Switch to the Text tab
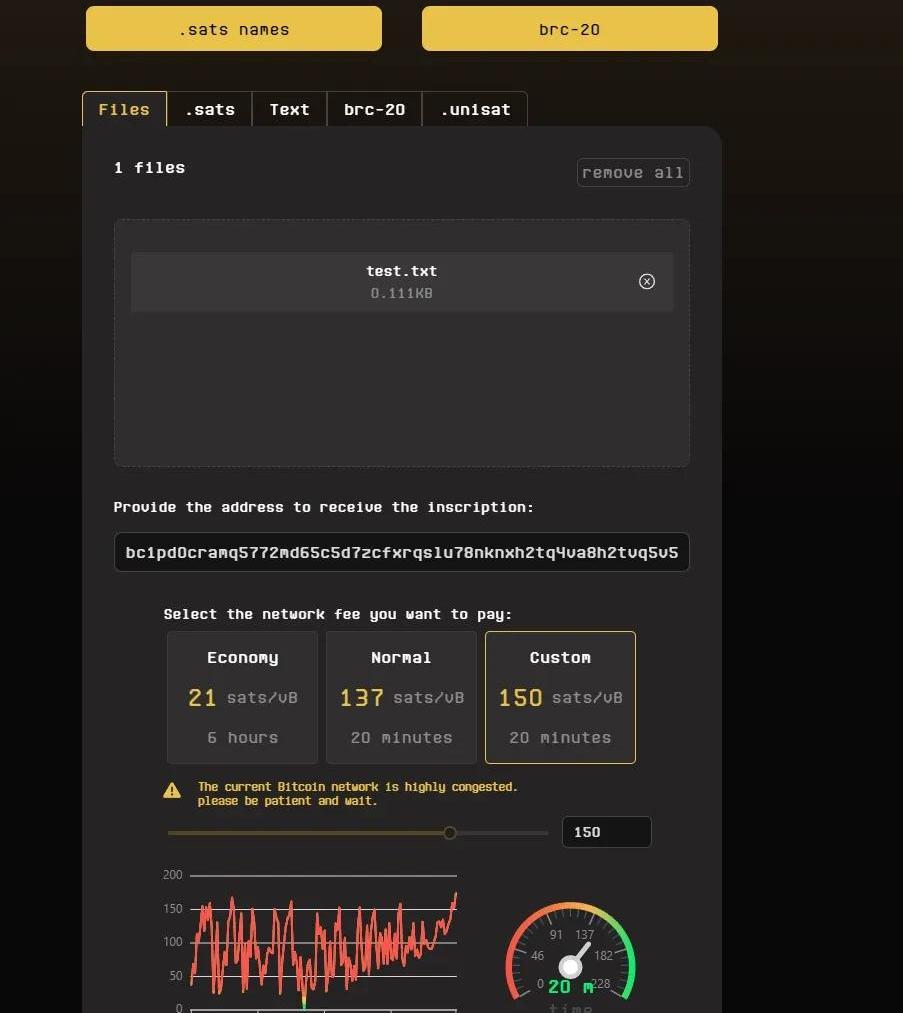Viewport: 903px width, 1013px height. coord(289,110)
